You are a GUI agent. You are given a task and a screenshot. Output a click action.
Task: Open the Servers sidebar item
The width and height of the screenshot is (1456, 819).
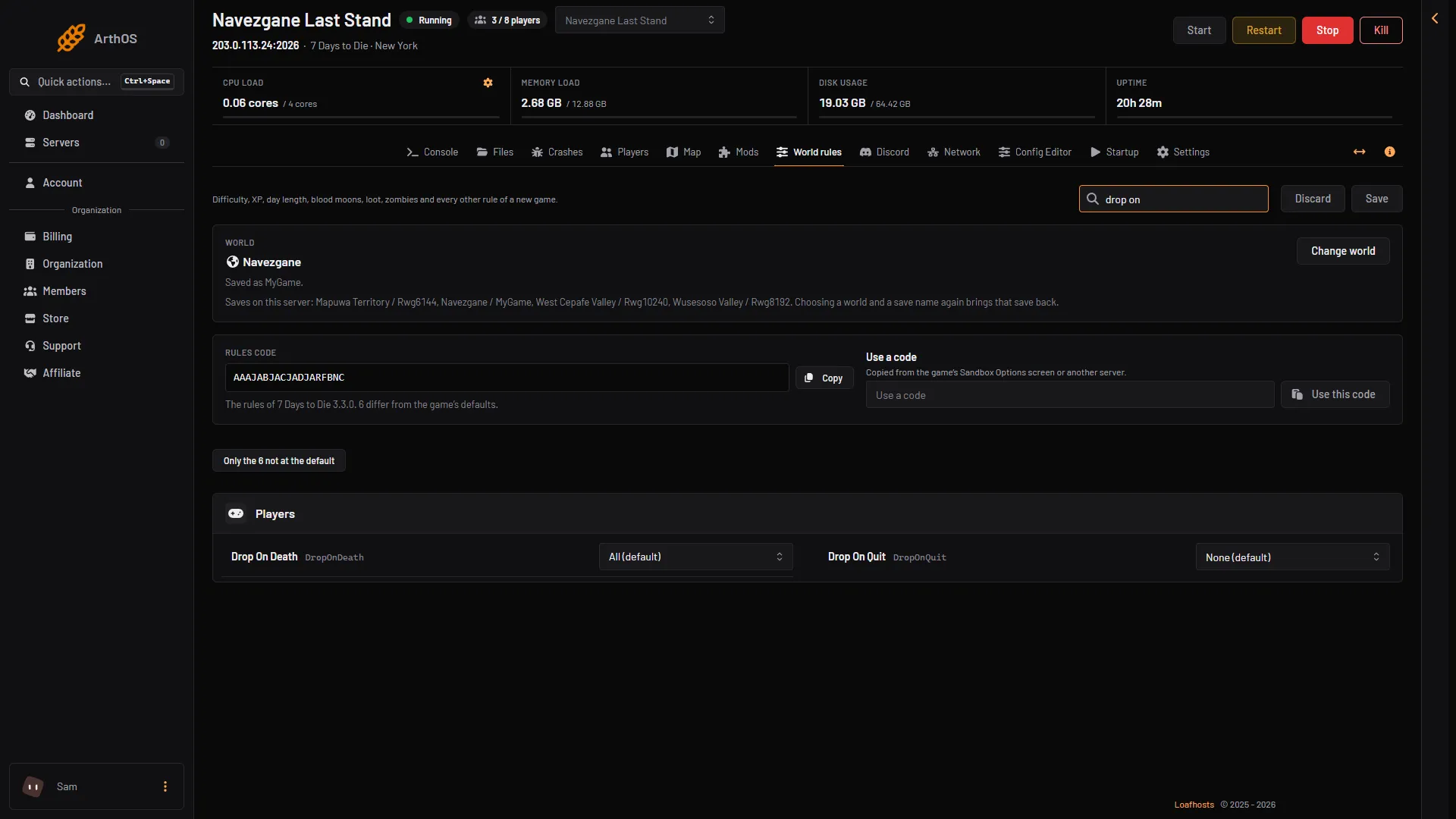(96, 143)
